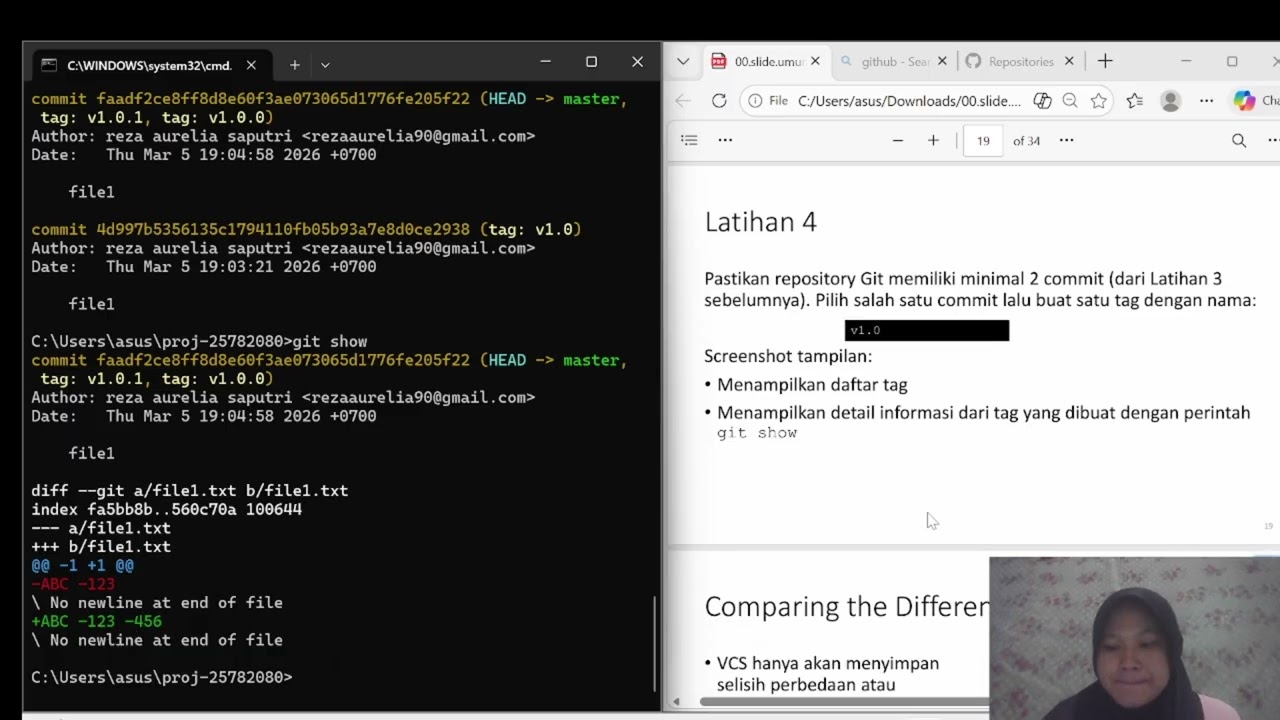Switch to the Repositories GitHub tab

[x=1020, y=61]
